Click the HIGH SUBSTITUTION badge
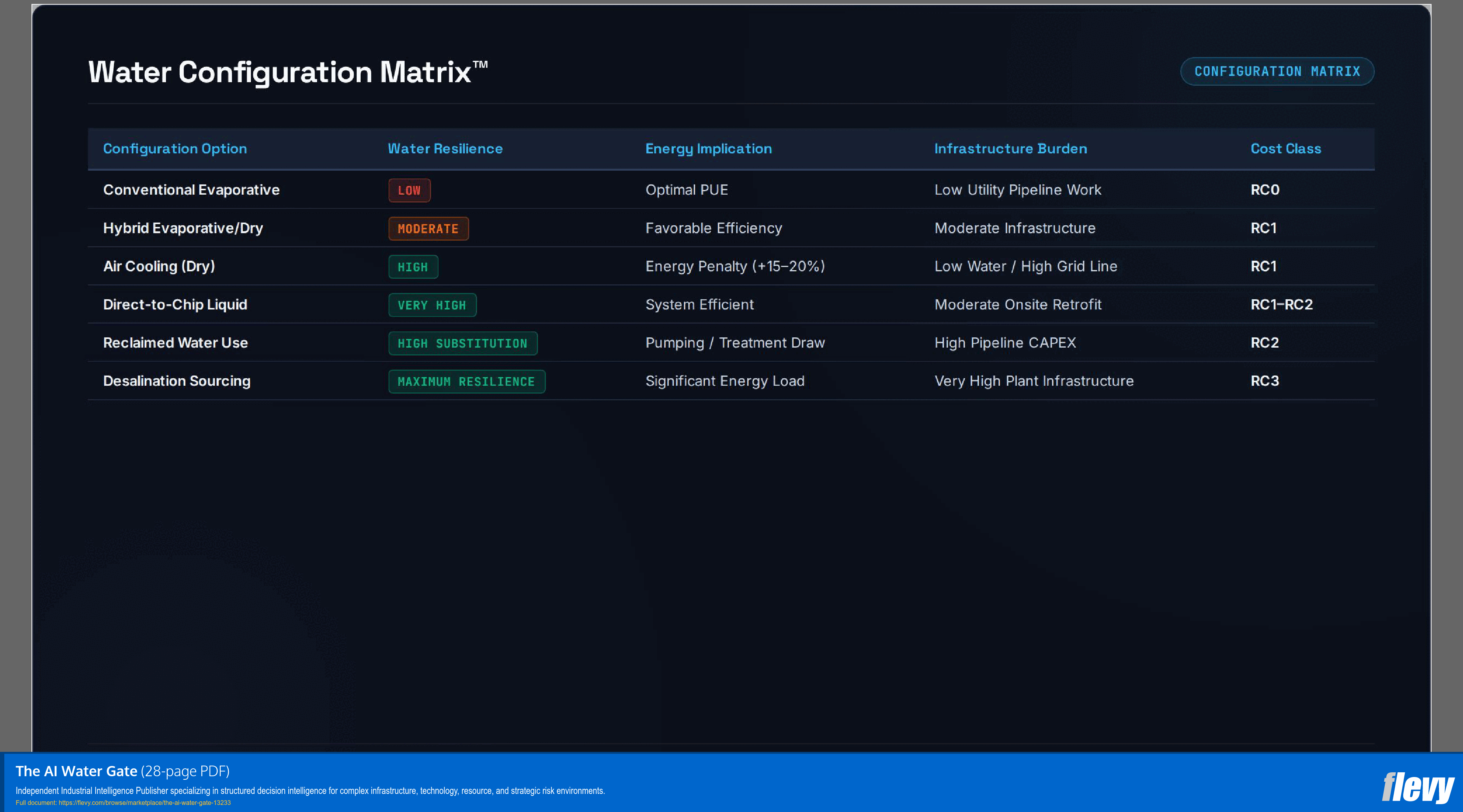1463x812 pixels. point(463,344)
